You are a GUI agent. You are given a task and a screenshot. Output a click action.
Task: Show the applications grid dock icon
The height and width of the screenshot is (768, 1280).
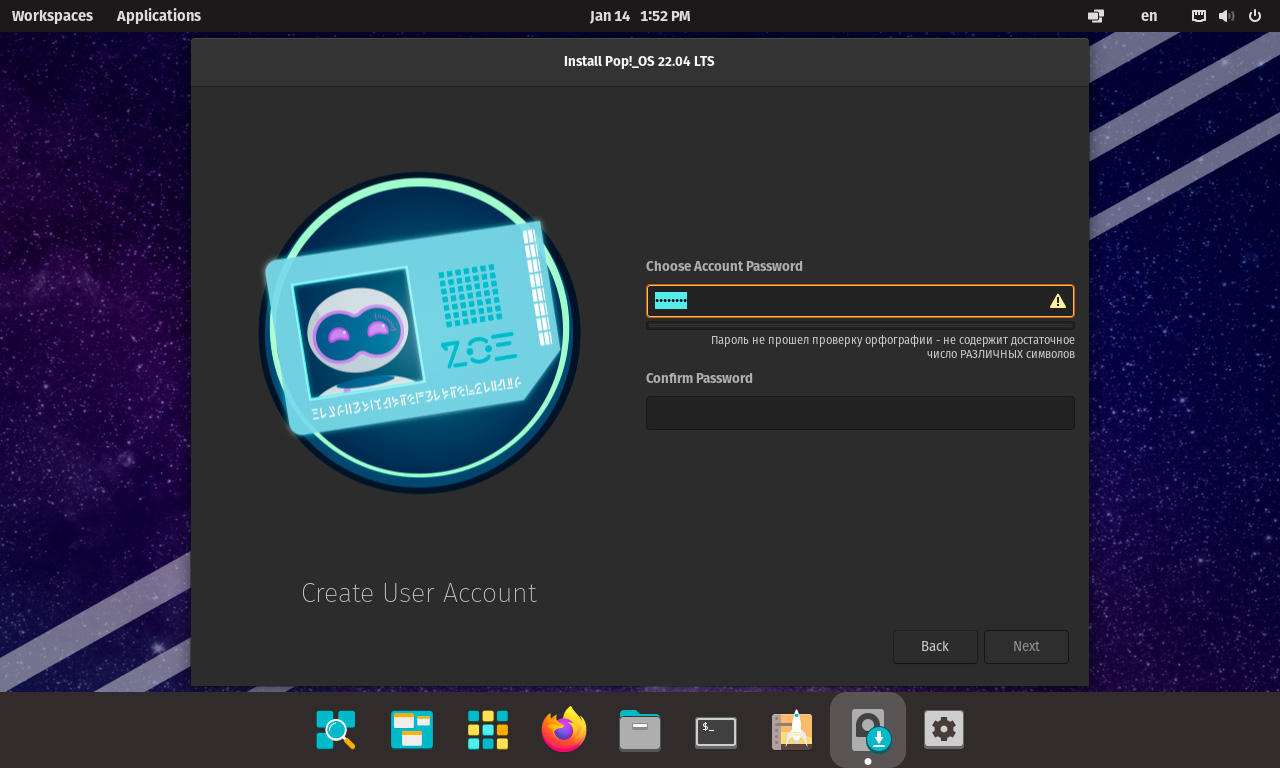(488, 731)
